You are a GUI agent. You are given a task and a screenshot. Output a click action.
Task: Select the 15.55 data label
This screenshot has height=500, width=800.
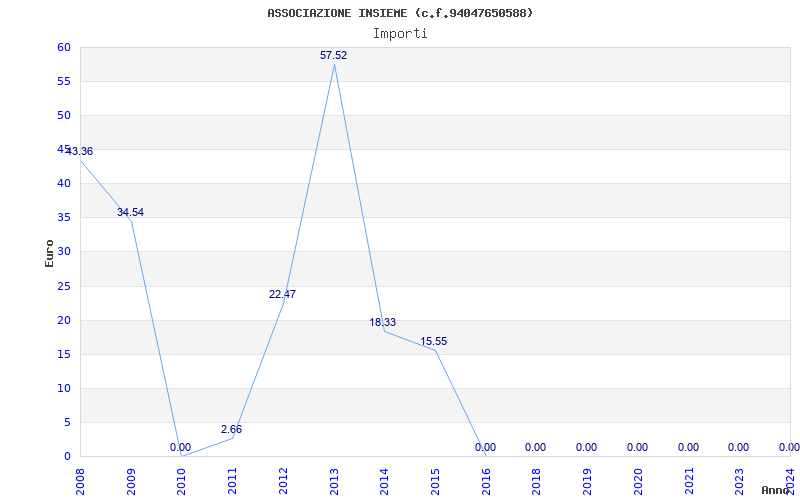pos(434,341)
